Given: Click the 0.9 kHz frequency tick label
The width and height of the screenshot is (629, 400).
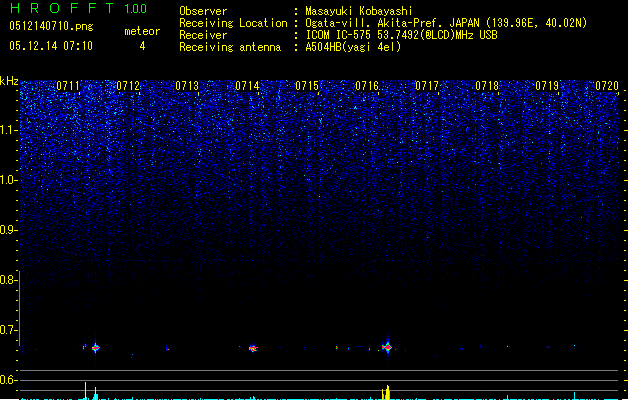Looking at the screenshot, I should point(8,230).
